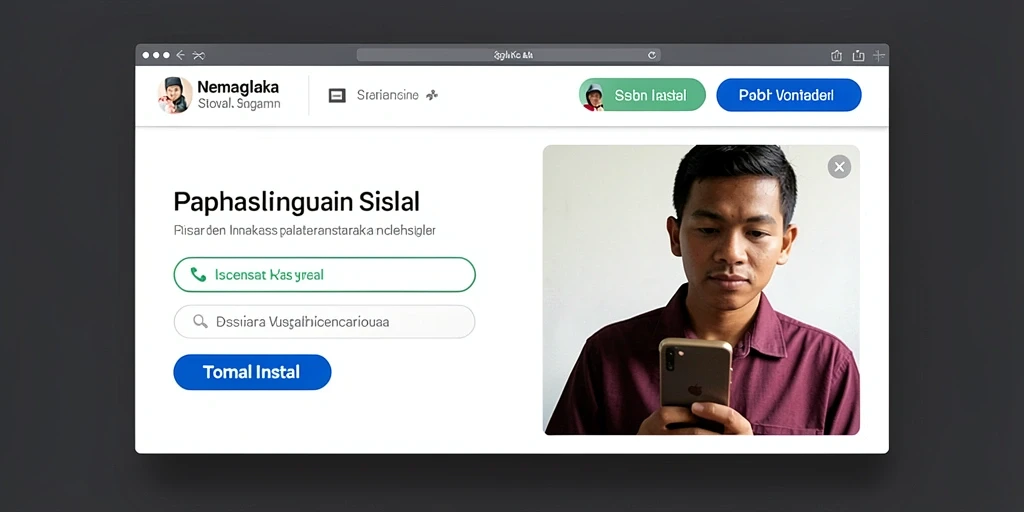Click the fan icon after Srariancine

432,95
